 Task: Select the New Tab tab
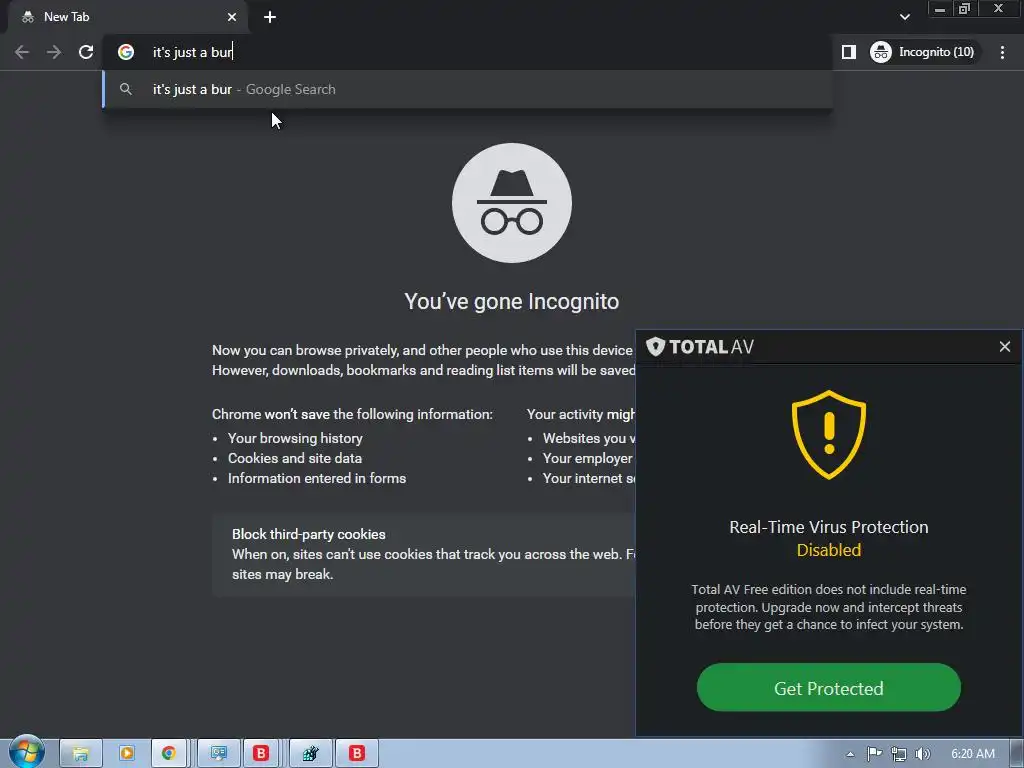[127, 17]
